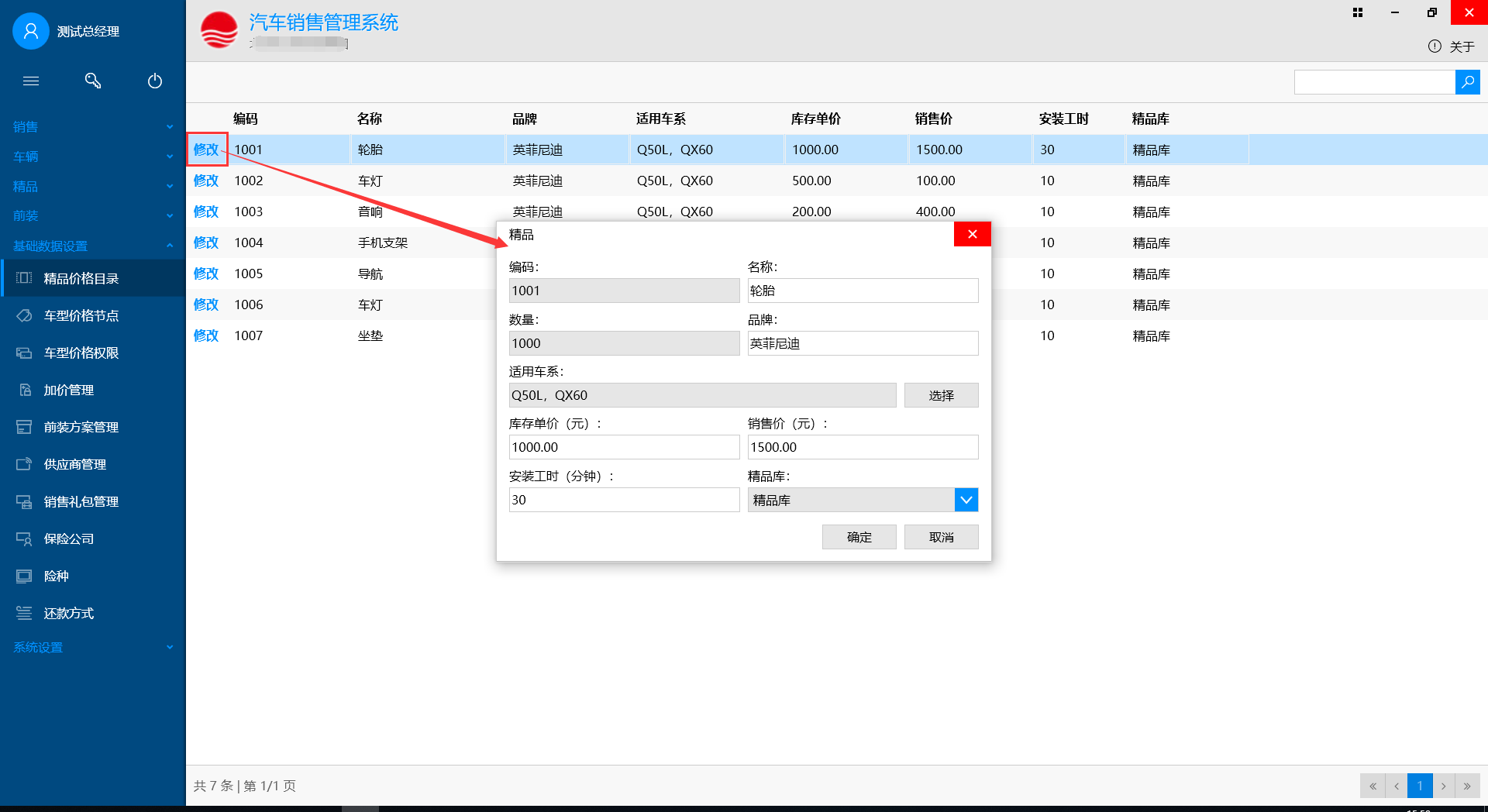The height and width of the screenshot is (812, 1488).
Task: Open 供应商管理 in sidebar
Action: pos(75,465)
